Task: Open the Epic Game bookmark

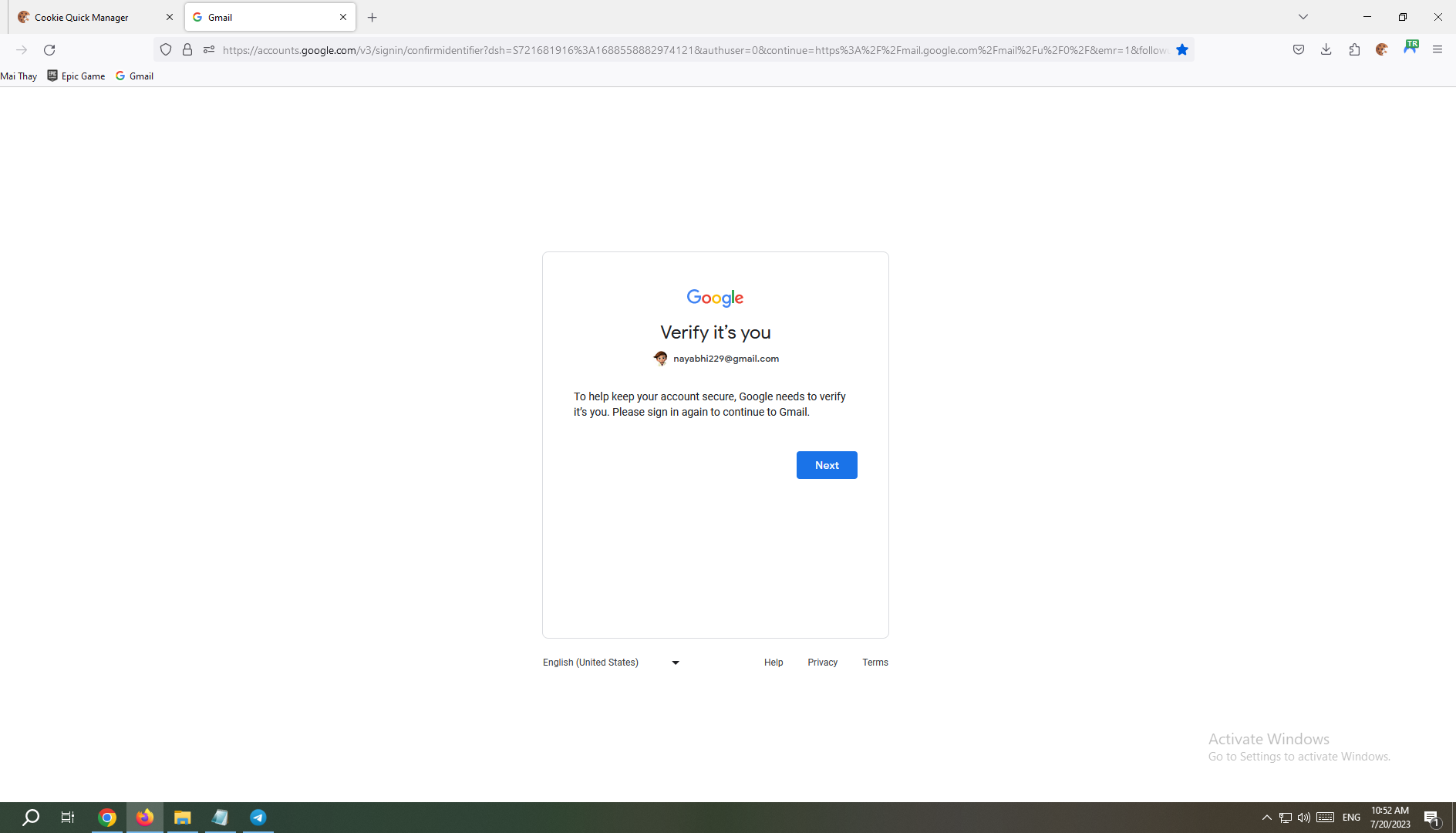Action: pyautogui.click(x=76, y=76)
